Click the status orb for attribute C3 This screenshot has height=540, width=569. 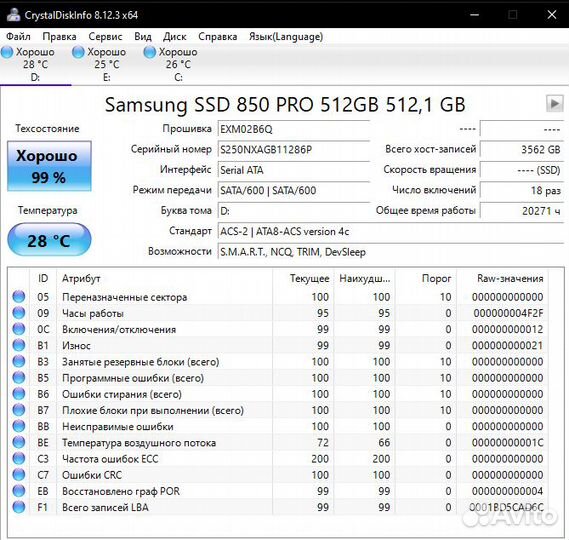tap(19, 458)
